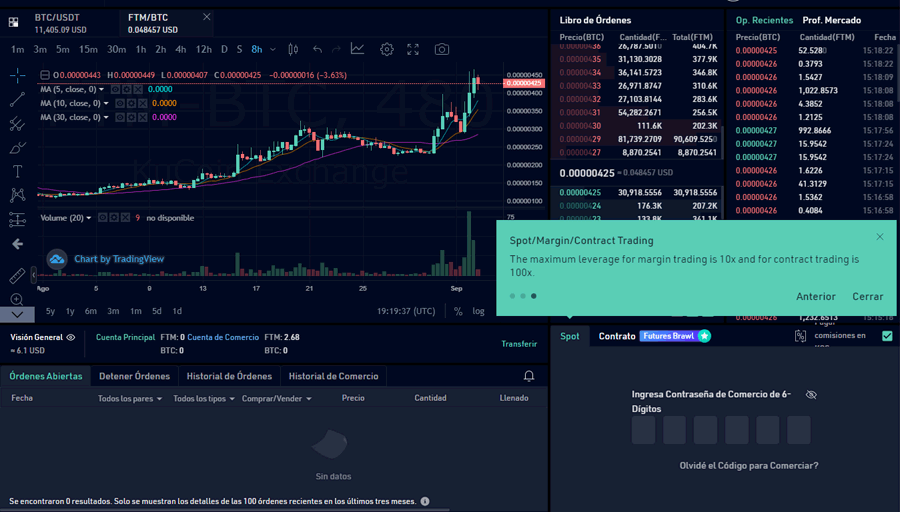Viewport: 900px width, 512px height.
Task: Switch chart to fullscreen mode
Action: tap(413, 49)
